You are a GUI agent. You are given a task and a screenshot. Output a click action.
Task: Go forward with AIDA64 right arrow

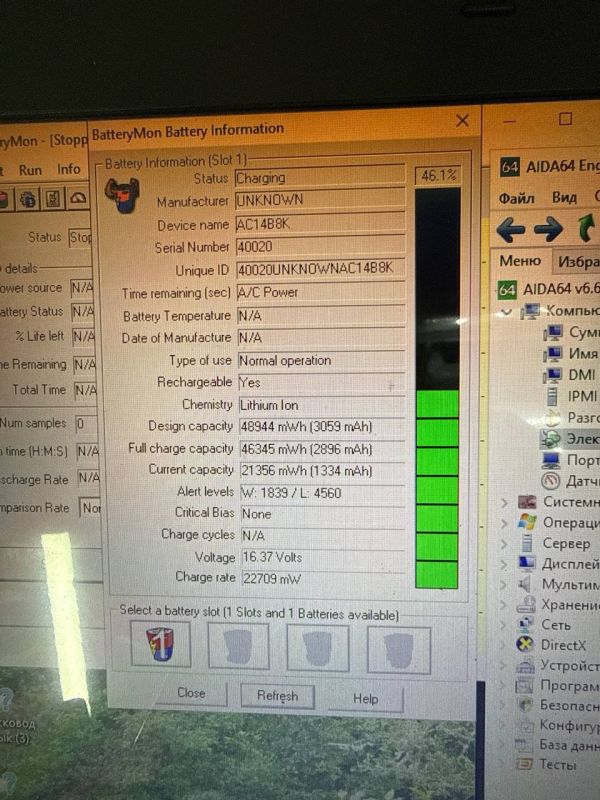pyautogui.click(x=548, y=229)
